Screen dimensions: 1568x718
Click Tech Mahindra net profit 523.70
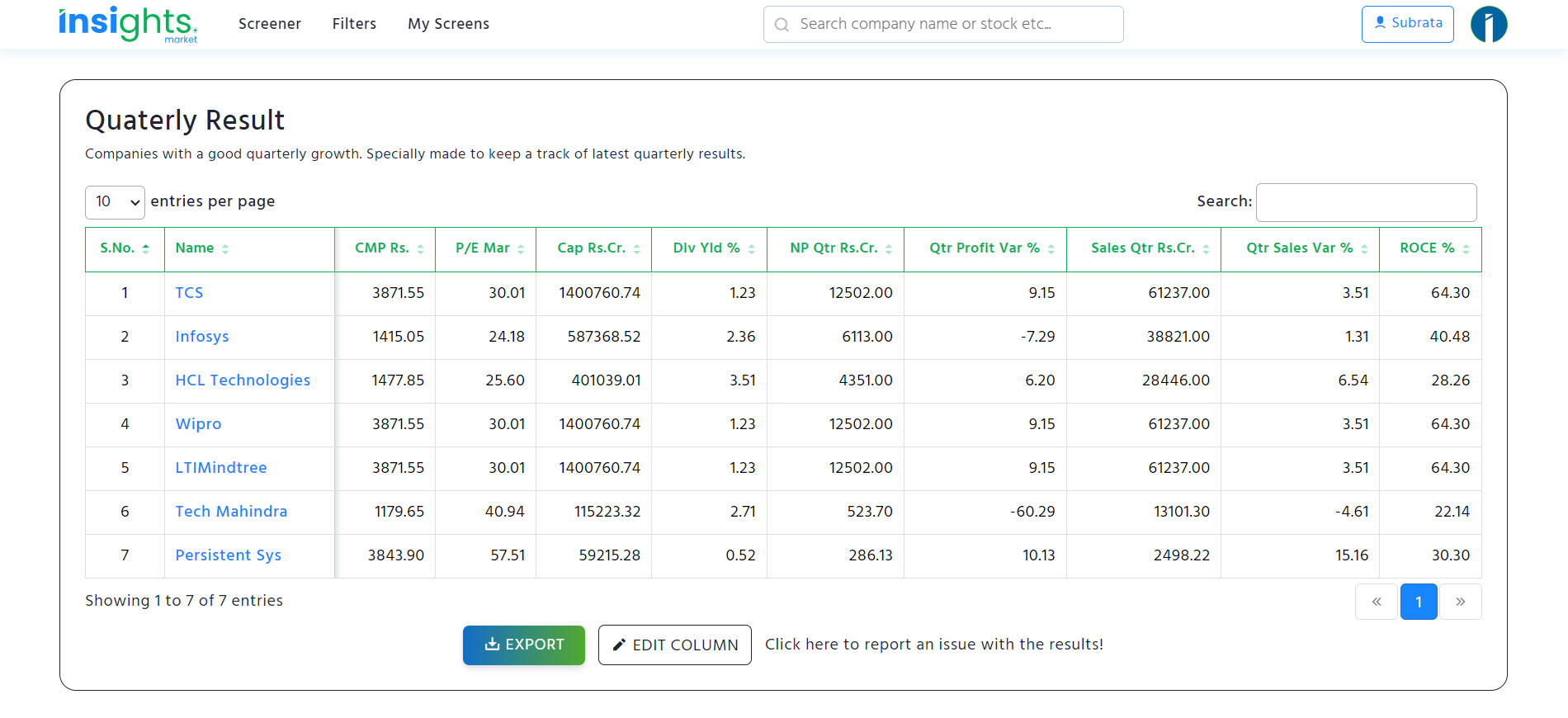(x=870, y=512)
